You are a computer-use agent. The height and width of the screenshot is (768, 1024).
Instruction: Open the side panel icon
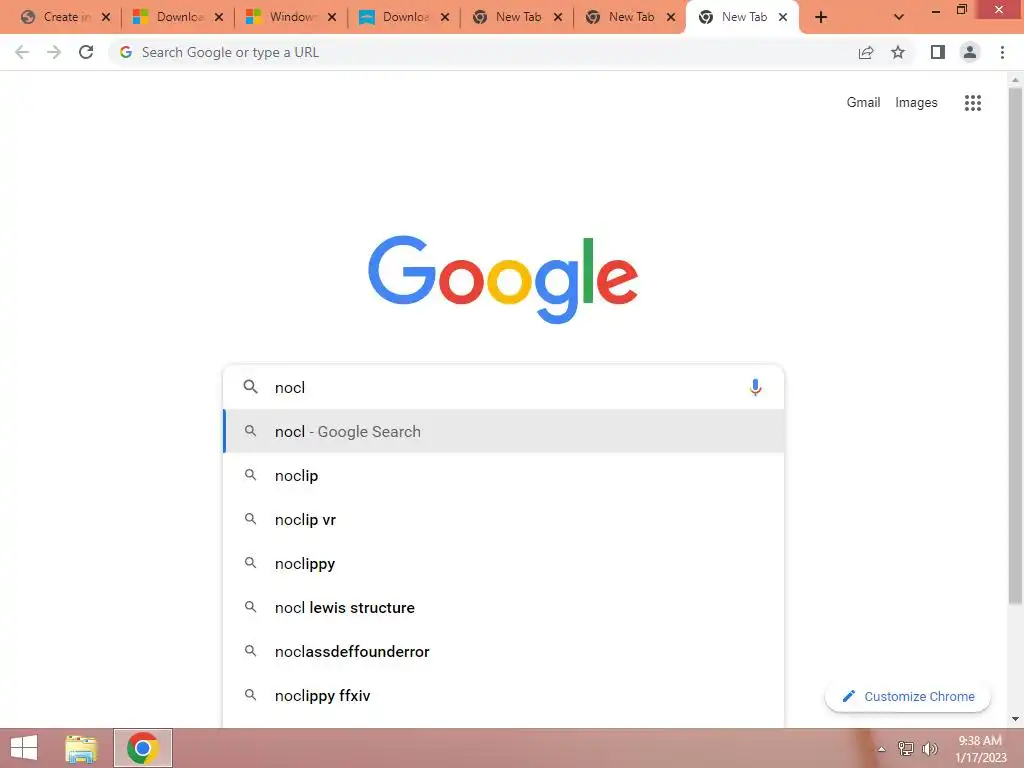tap(938, 52)
